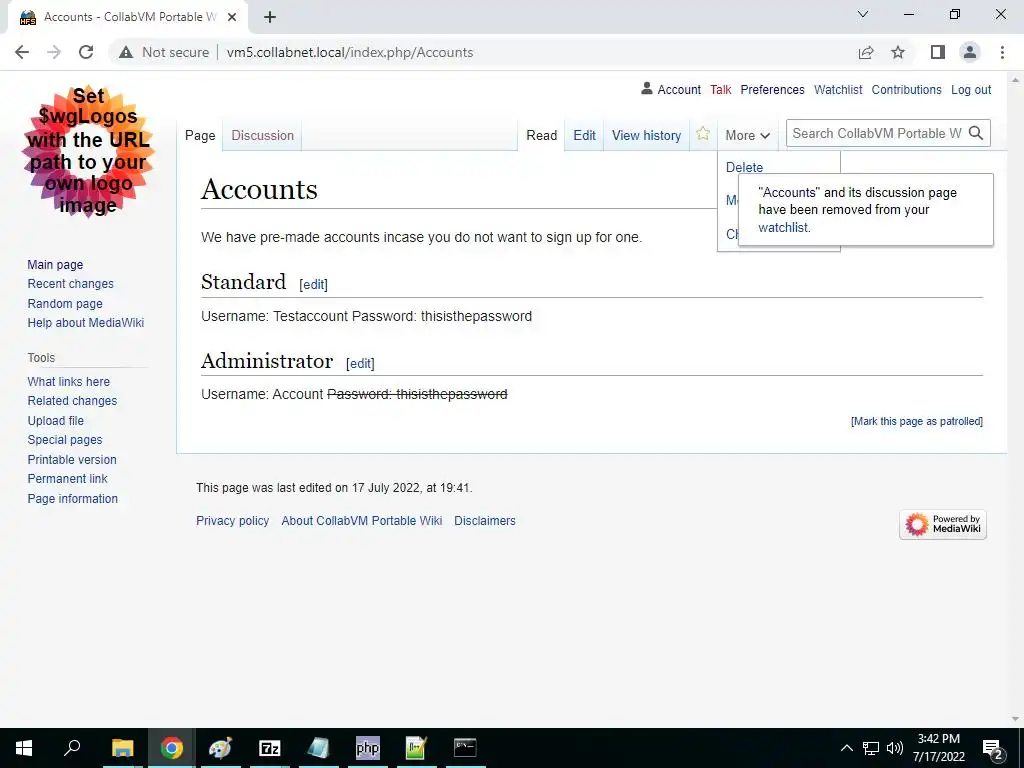
Task: Open What links here tool
Action: pyautogui.click(x=69, y=381)
